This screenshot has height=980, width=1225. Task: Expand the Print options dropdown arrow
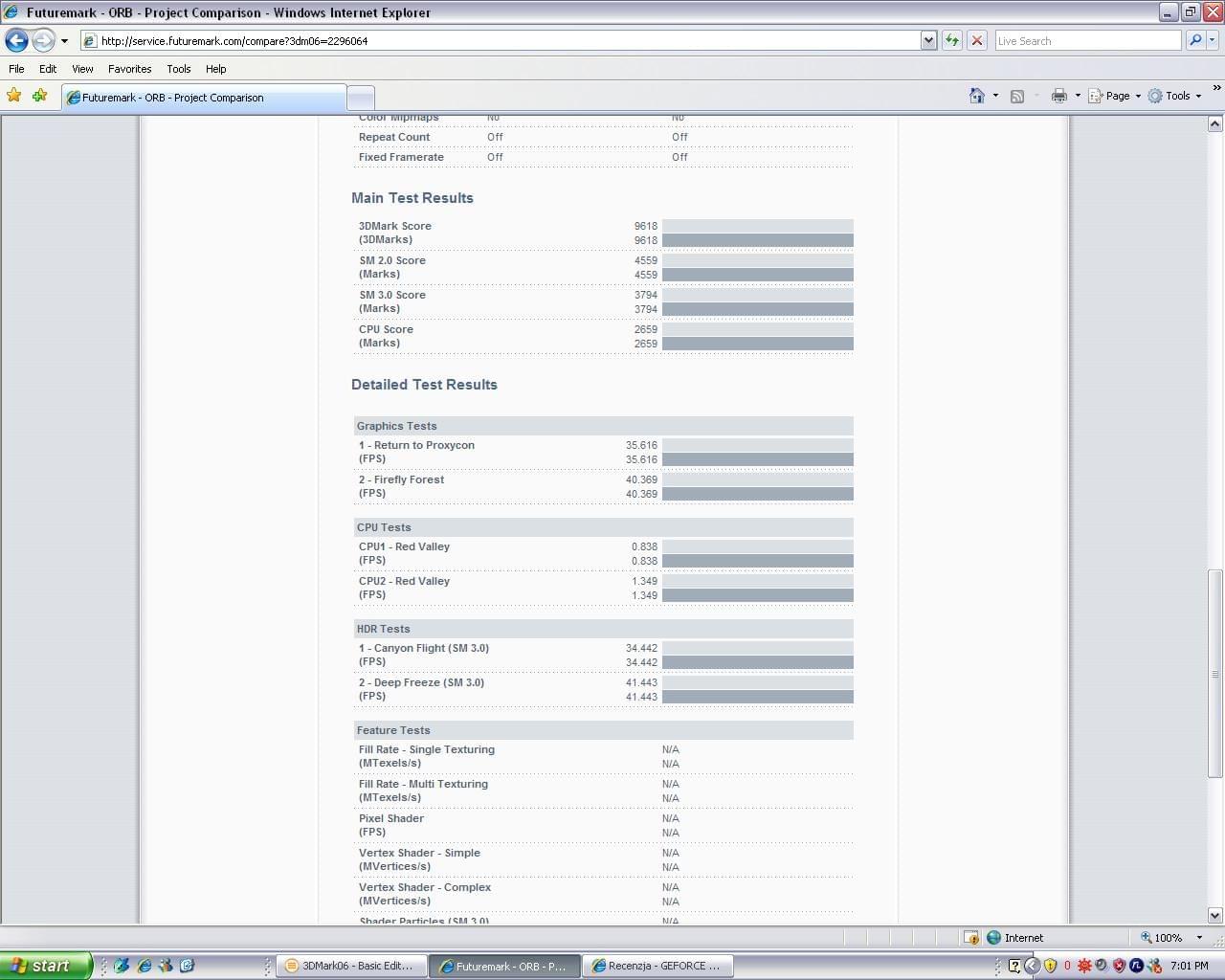click(1078, 96)
